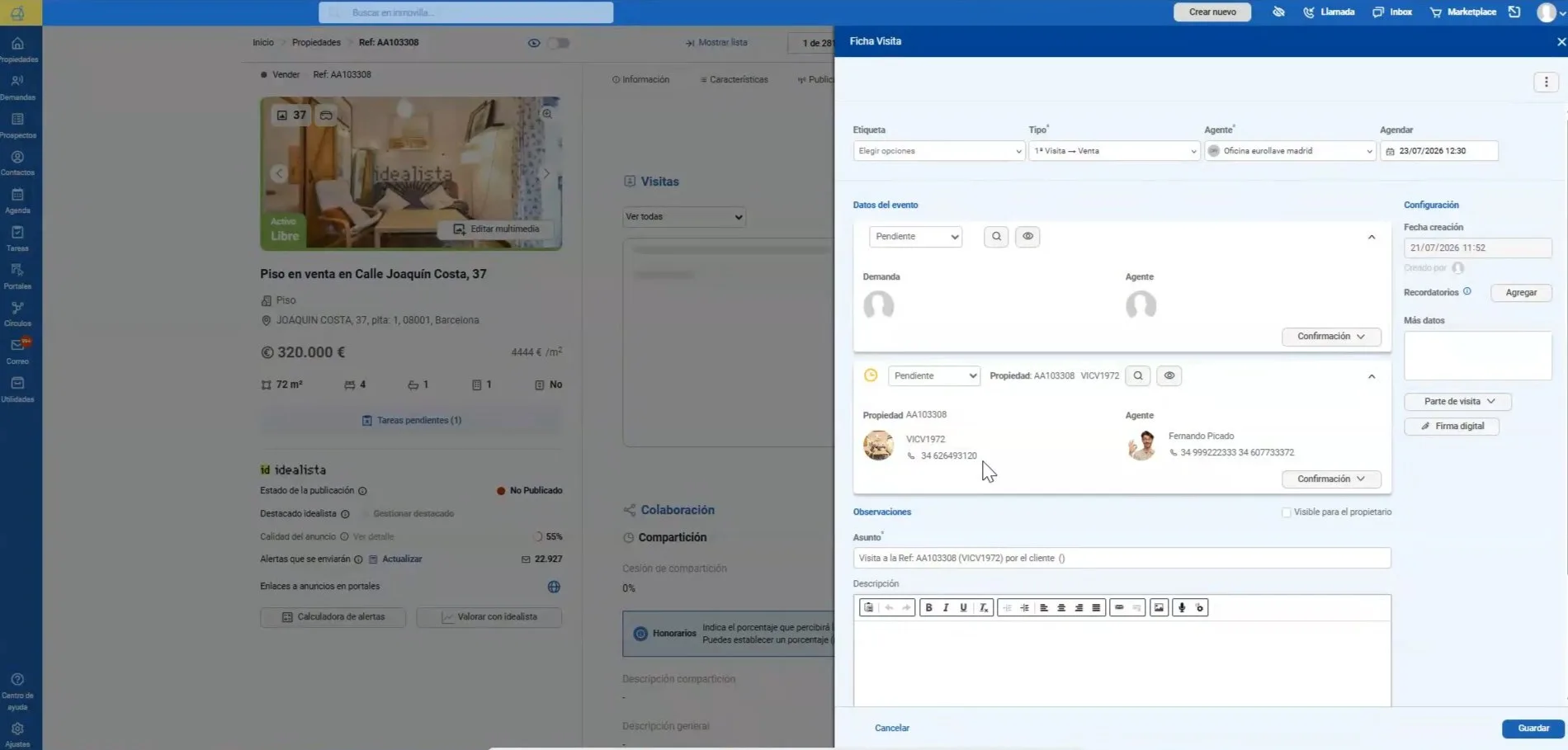Open Agenda in the left sidebar
The image size is (1568, 750).
(18, 201)
